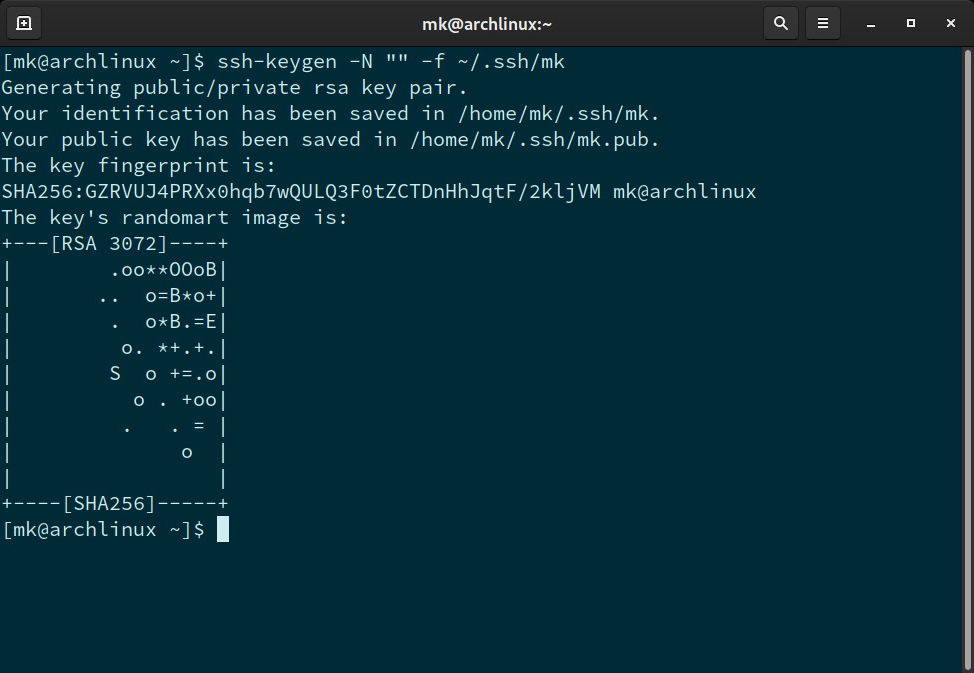The height and width of the screenshot is (673, 974).
Task: Click "The key fingerprint is:" text
Action: 139,165
